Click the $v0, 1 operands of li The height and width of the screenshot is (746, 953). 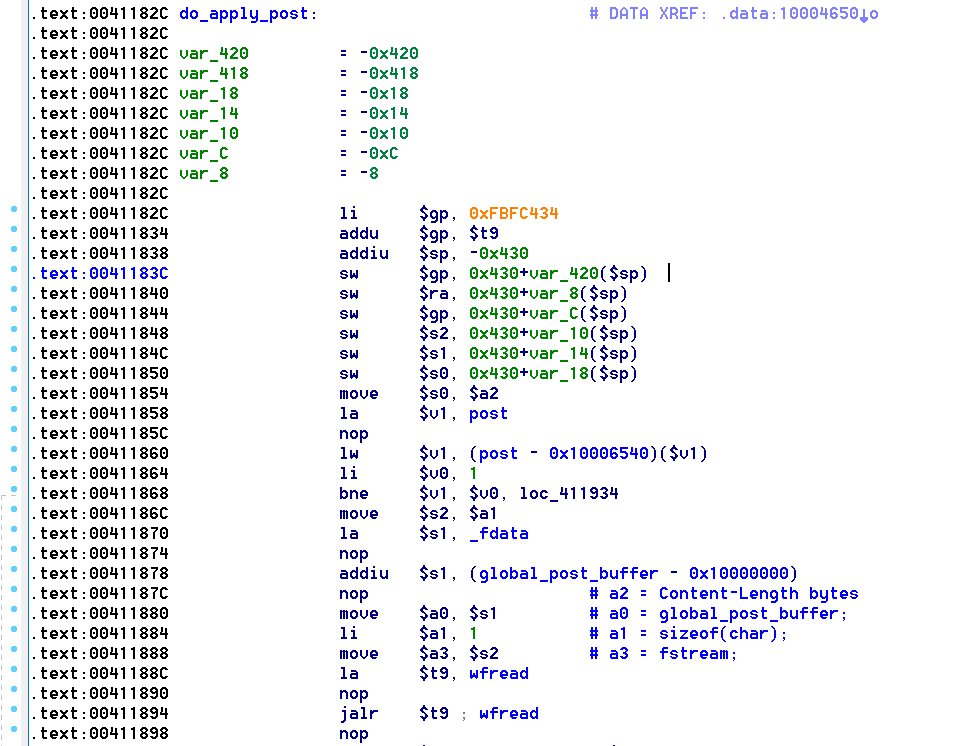449,474
